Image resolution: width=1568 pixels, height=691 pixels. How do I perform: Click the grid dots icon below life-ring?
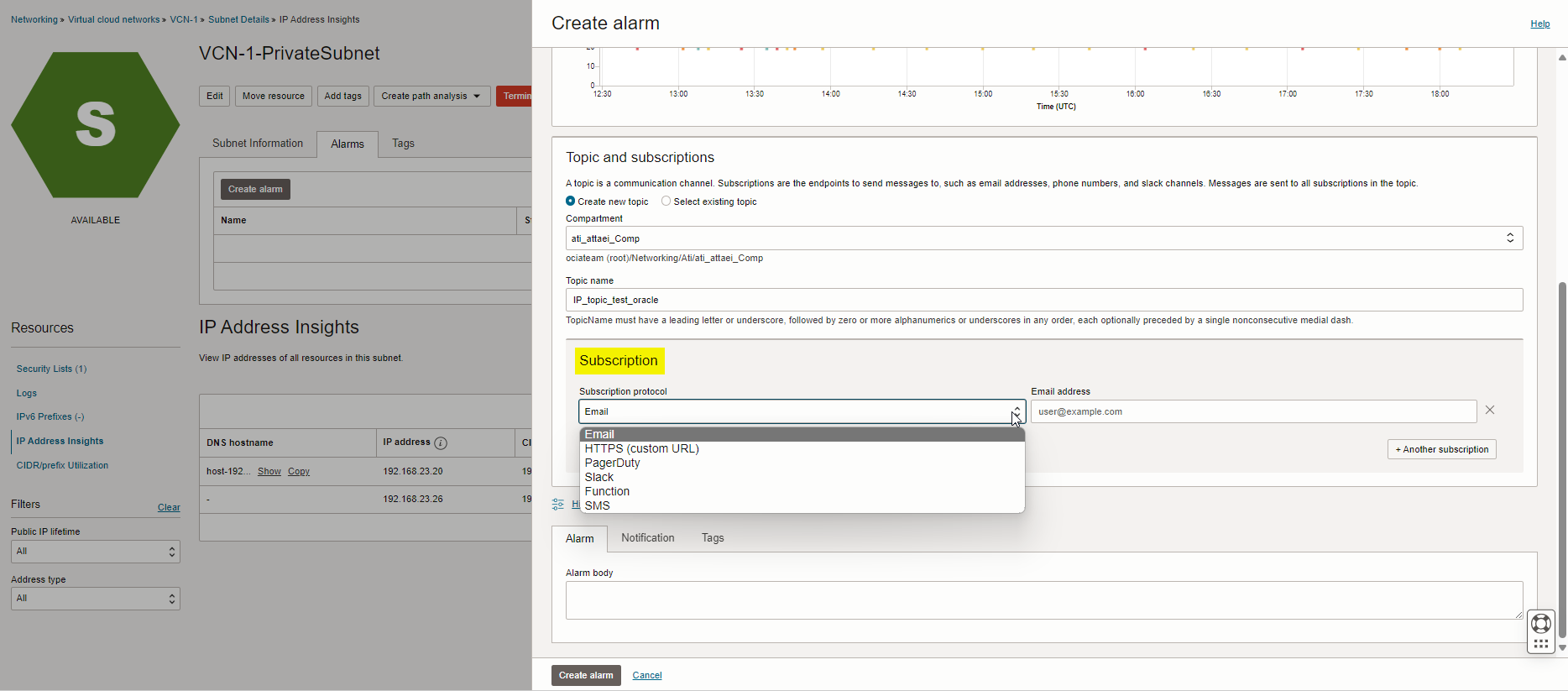pyautogui.click(x=1540, y=644)
